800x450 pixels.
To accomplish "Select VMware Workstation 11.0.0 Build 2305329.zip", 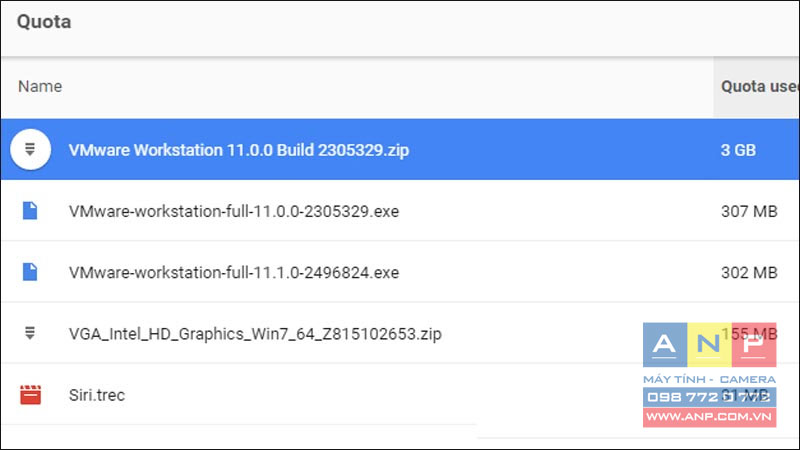I will coord(239,150).
